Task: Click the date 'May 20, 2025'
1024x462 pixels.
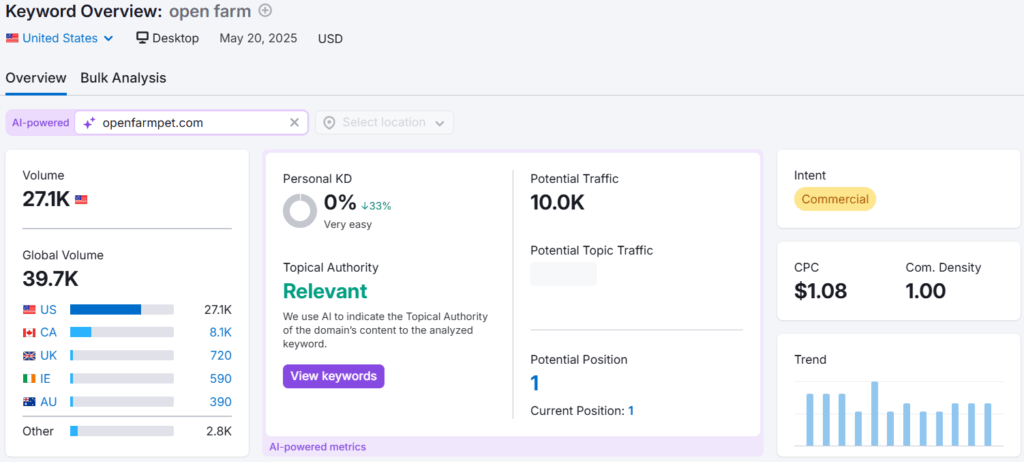Action: coord(258,38)
